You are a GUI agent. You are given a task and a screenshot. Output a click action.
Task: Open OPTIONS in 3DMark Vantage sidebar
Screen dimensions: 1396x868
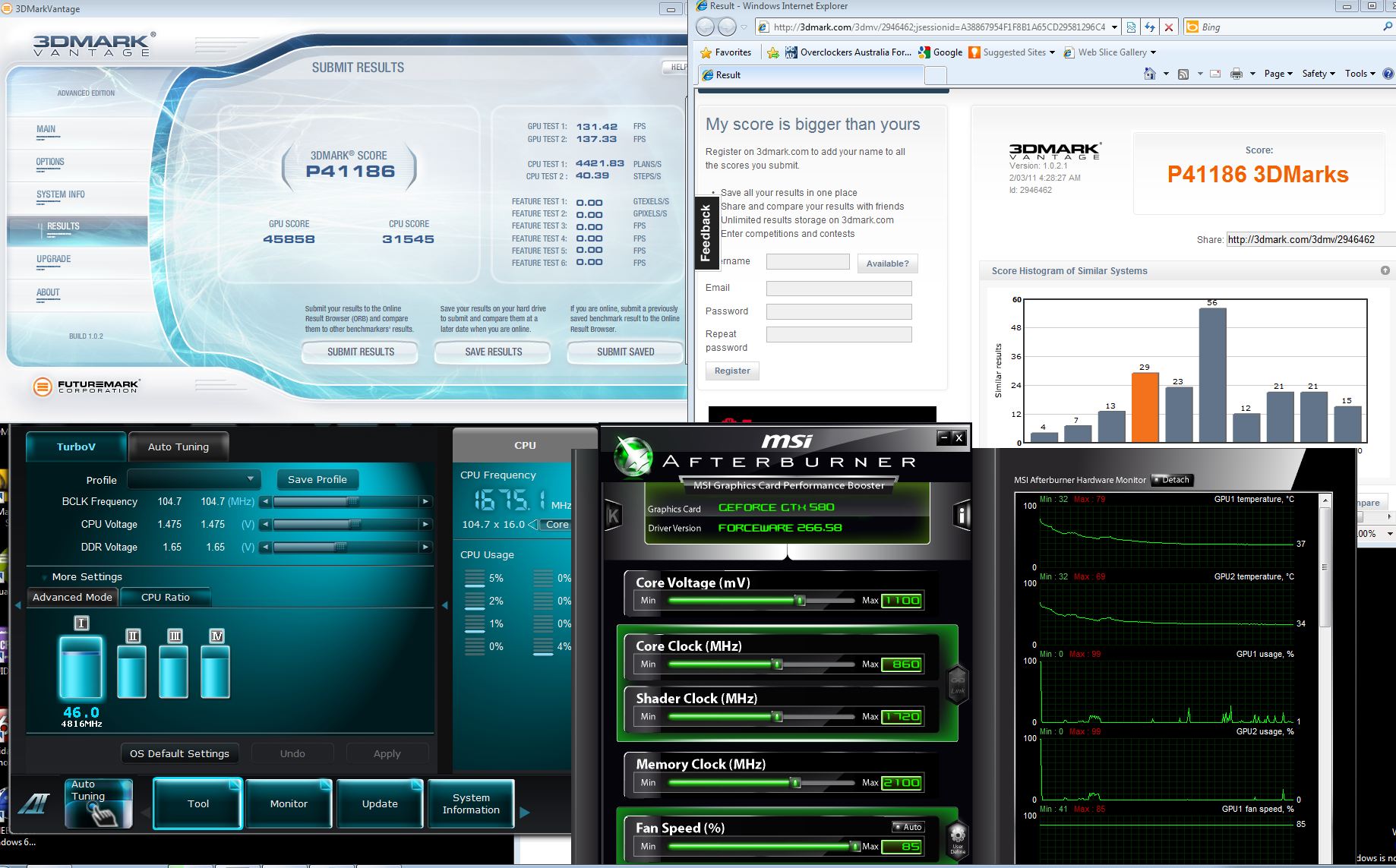point(50,162)
